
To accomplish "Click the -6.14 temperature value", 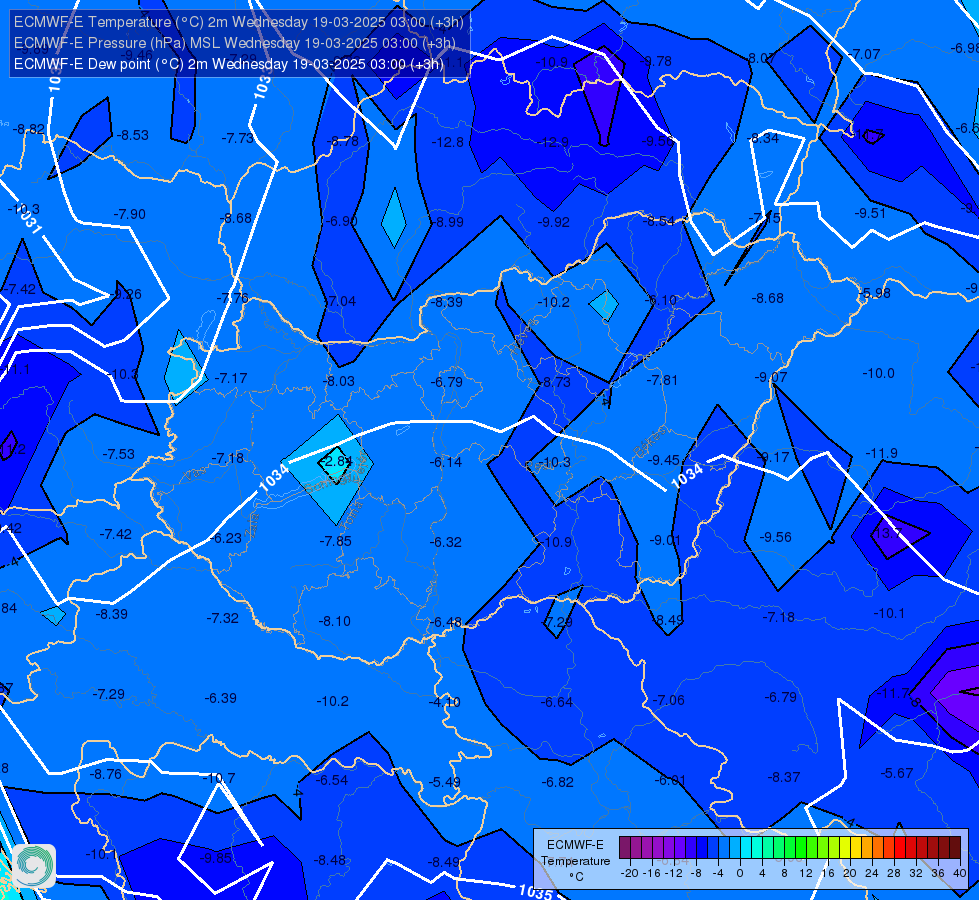I will [x=446, y=462].
